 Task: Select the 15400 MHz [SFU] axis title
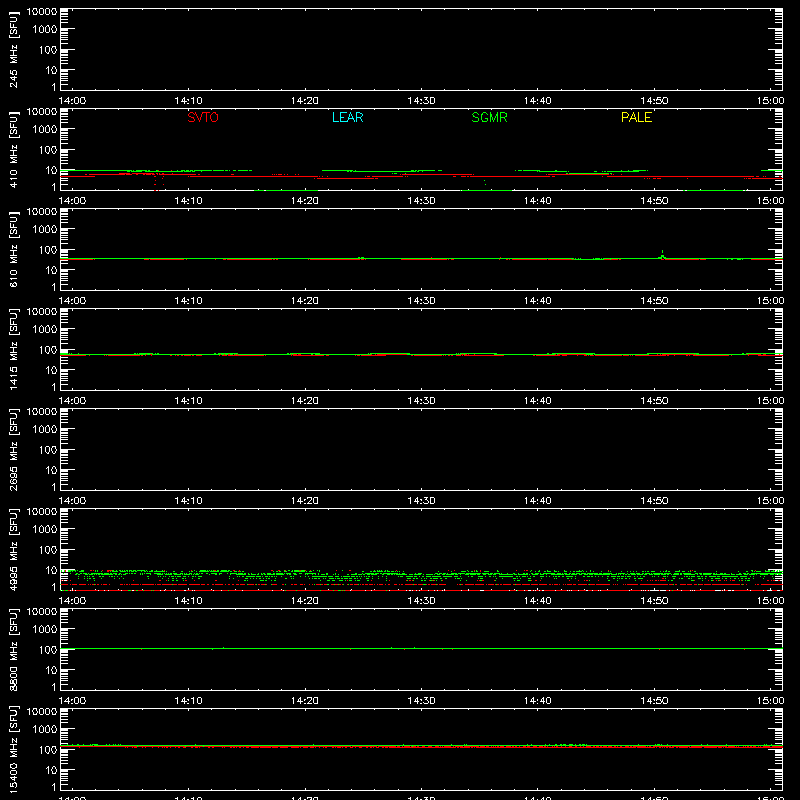[13, 749]
